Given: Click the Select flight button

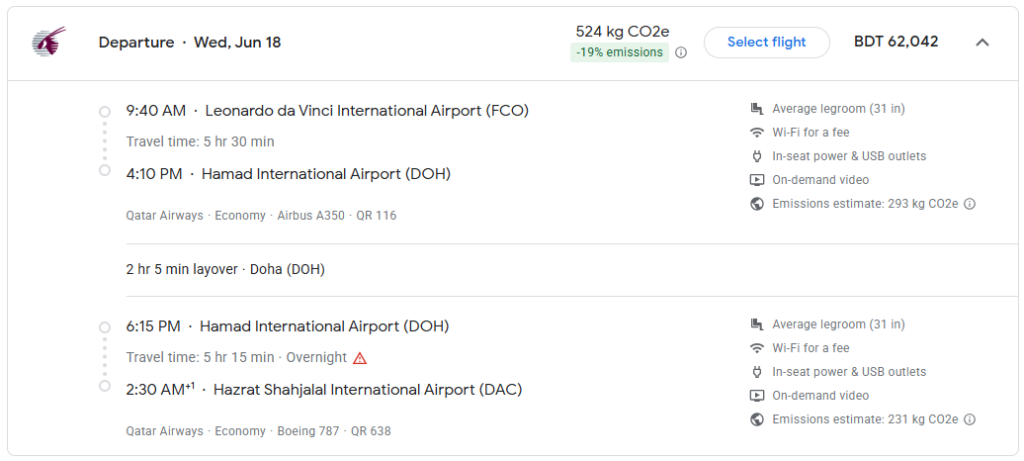Looking at the screenshot, I should pyautogui.click(x=767, y=42).
